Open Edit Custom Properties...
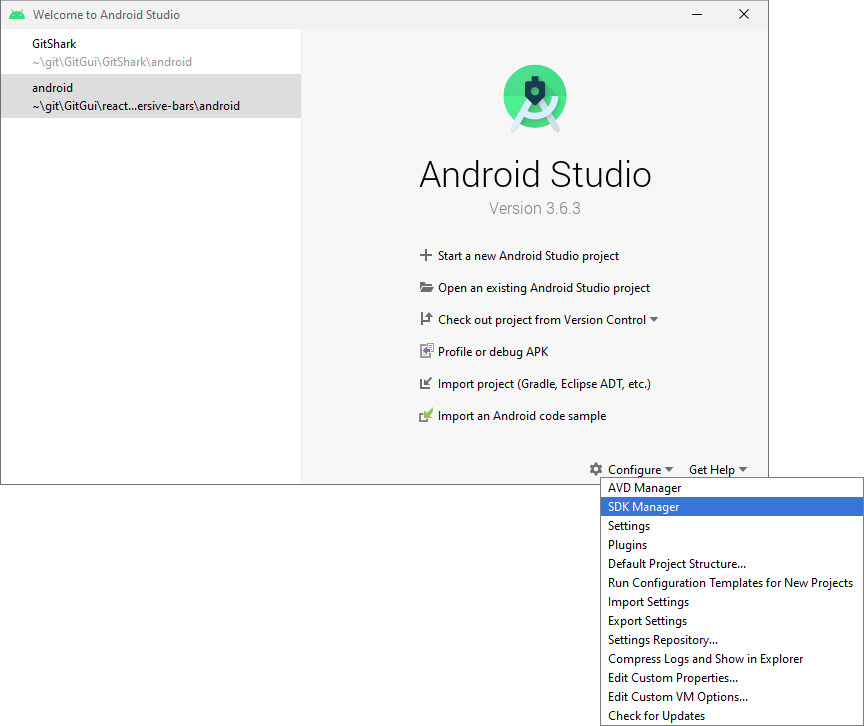864x726 pixels. pos(732,678)
